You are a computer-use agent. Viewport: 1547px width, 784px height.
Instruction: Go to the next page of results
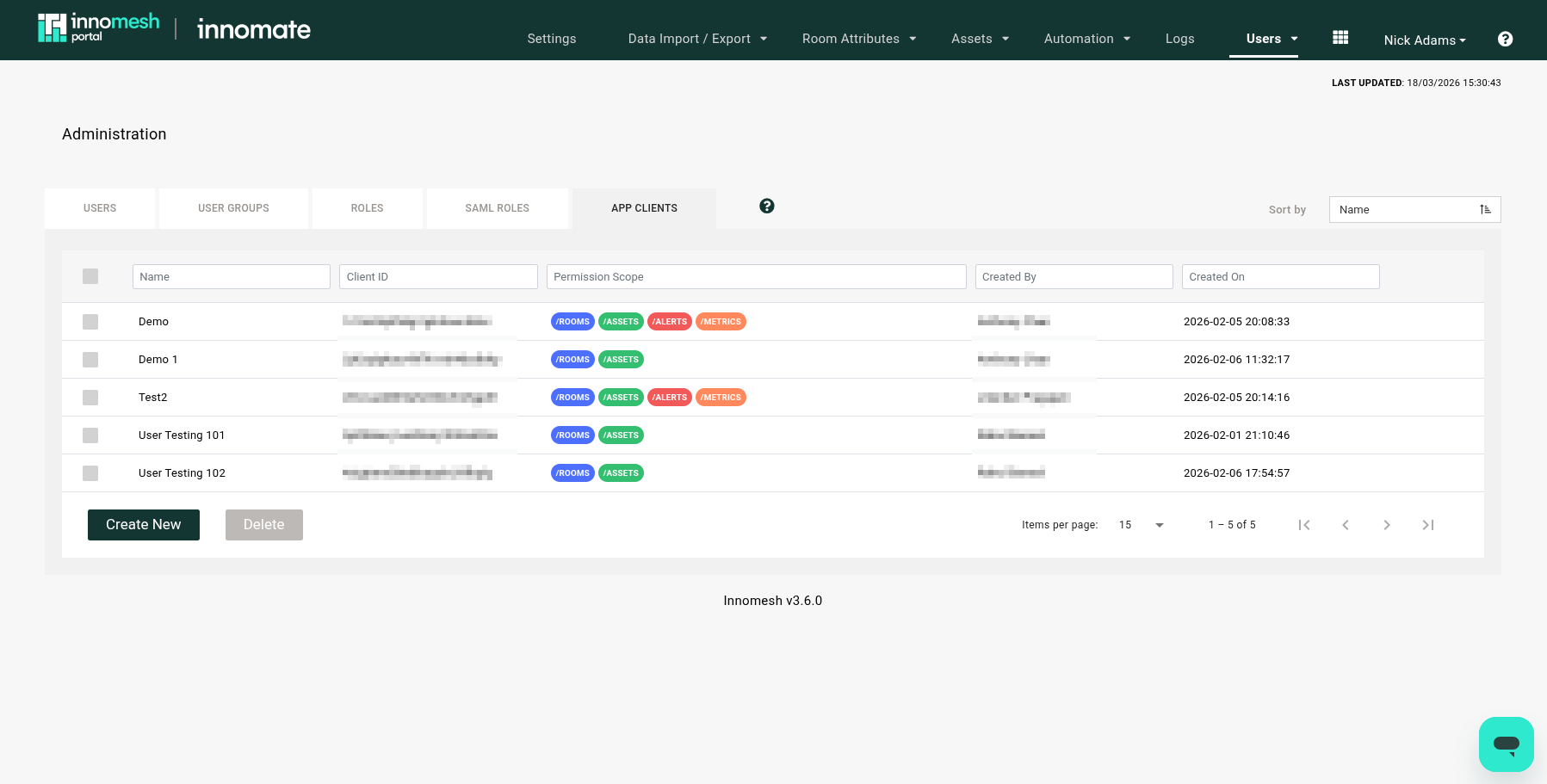click(1387, 525)
